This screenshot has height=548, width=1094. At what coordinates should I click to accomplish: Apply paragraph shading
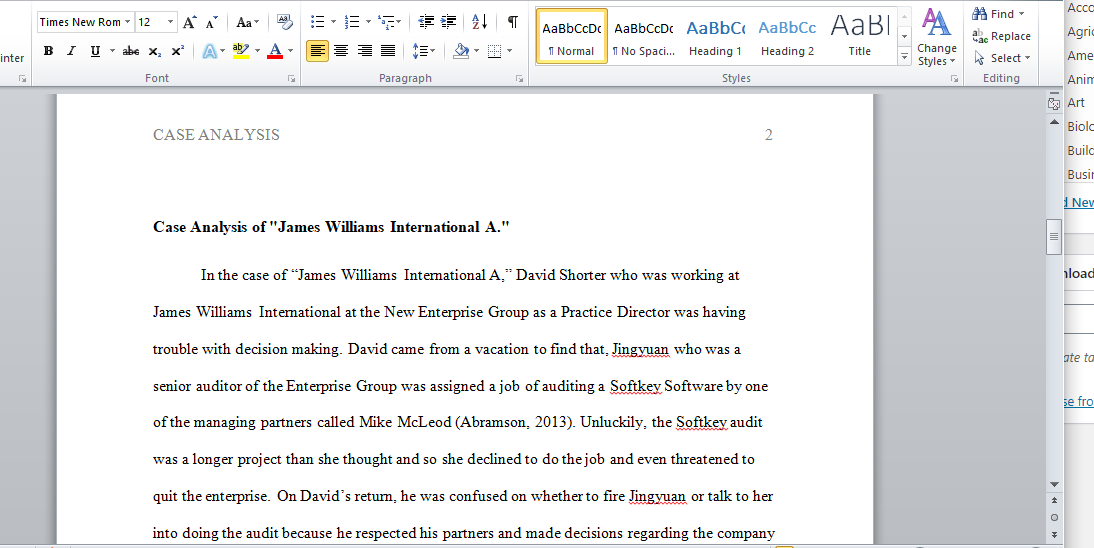(x=460, y=51)
